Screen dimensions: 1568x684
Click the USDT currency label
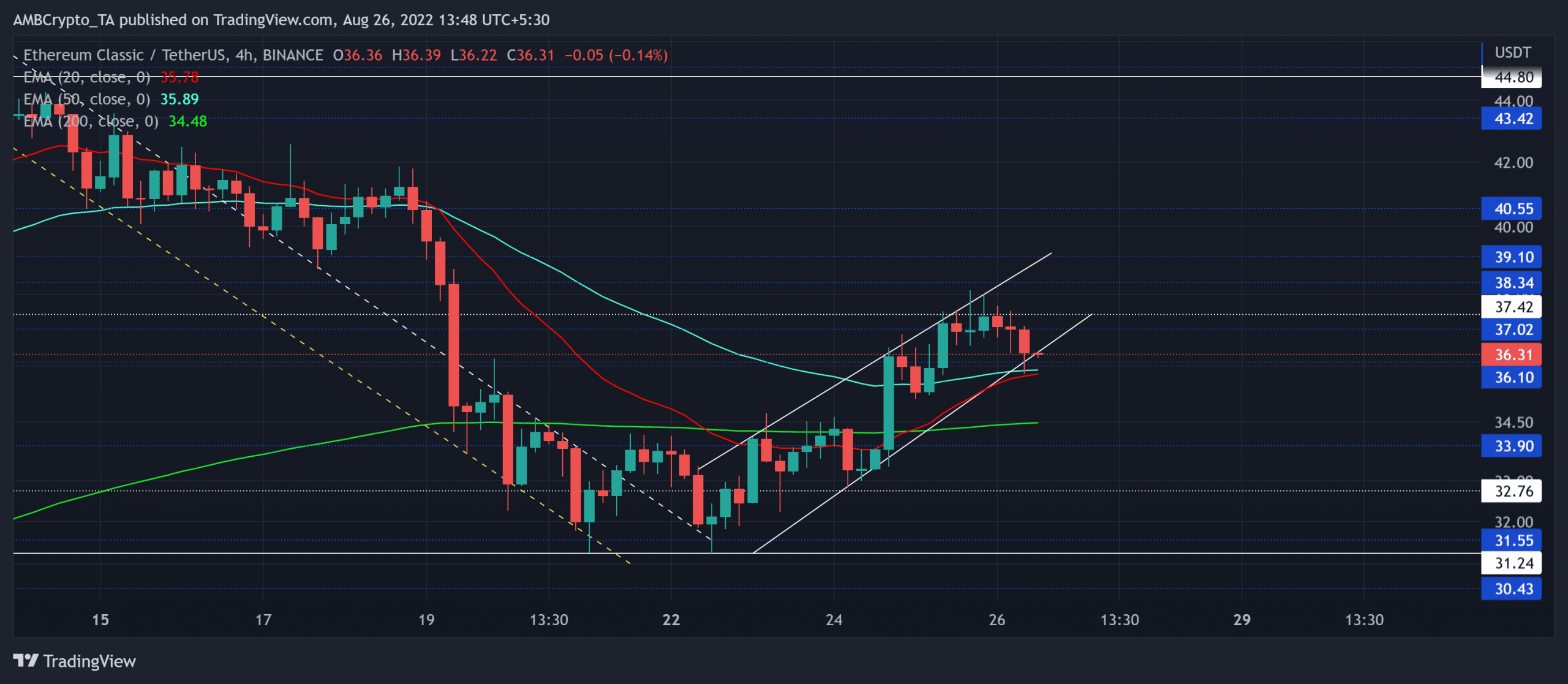pos(1512,53)
